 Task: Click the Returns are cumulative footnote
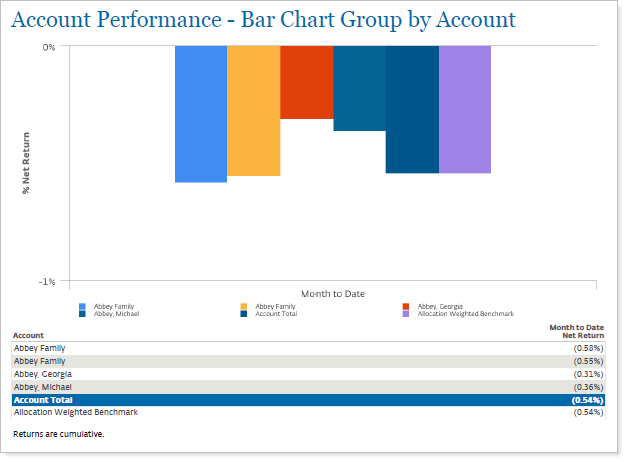(x=58, y=435)
